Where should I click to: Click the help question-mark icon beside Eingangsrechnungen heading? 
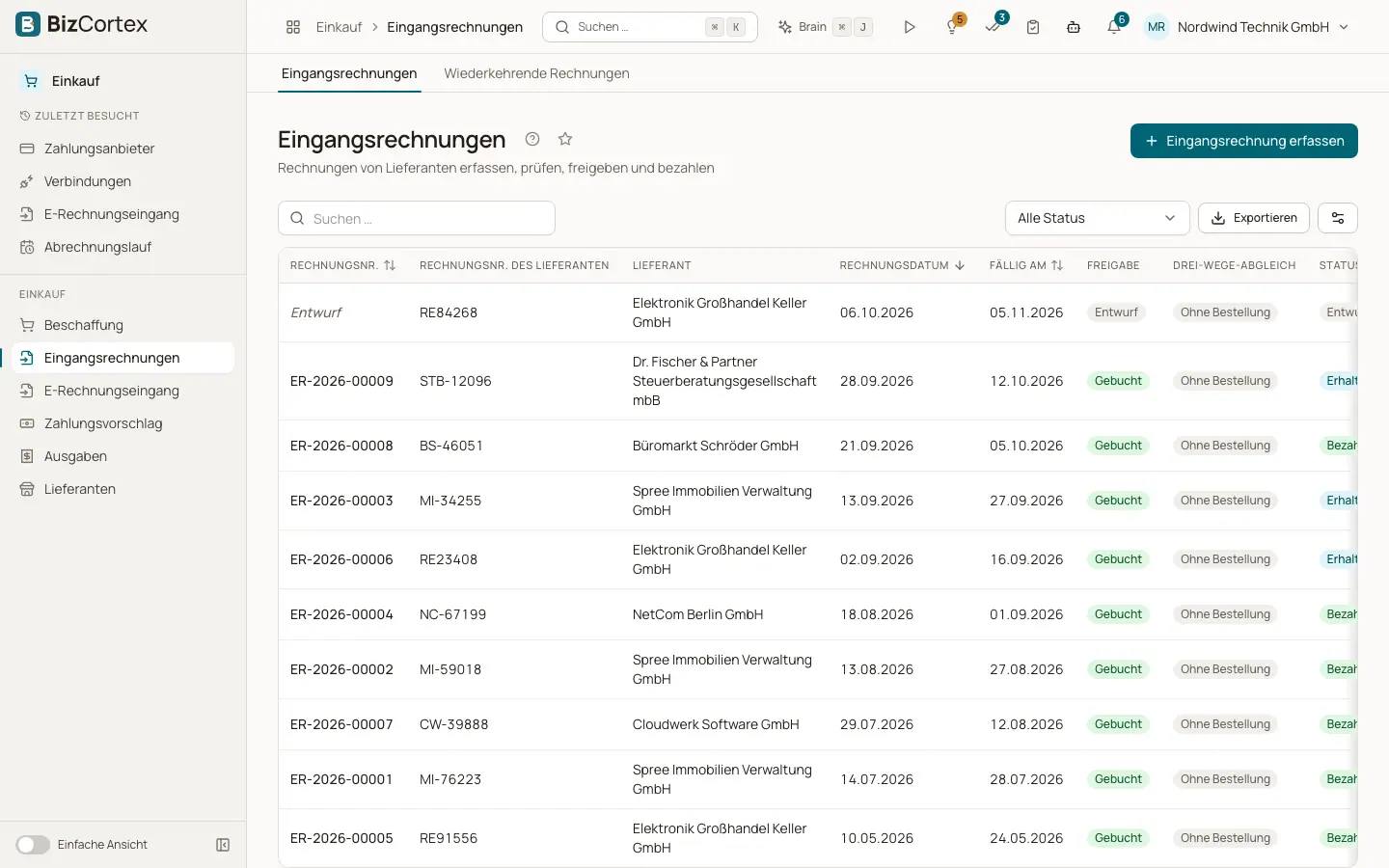click(x=532, y=139)
